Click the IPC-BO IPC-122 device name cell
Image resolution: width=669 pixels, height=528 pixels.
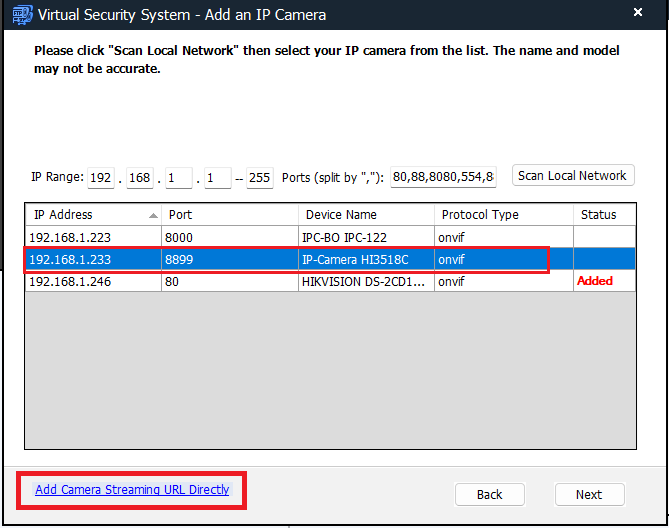tap(365, 238)
